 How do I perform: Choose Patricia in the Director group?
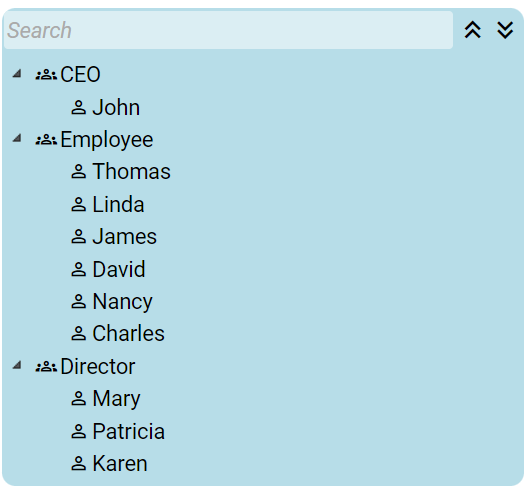click(128, 431)
